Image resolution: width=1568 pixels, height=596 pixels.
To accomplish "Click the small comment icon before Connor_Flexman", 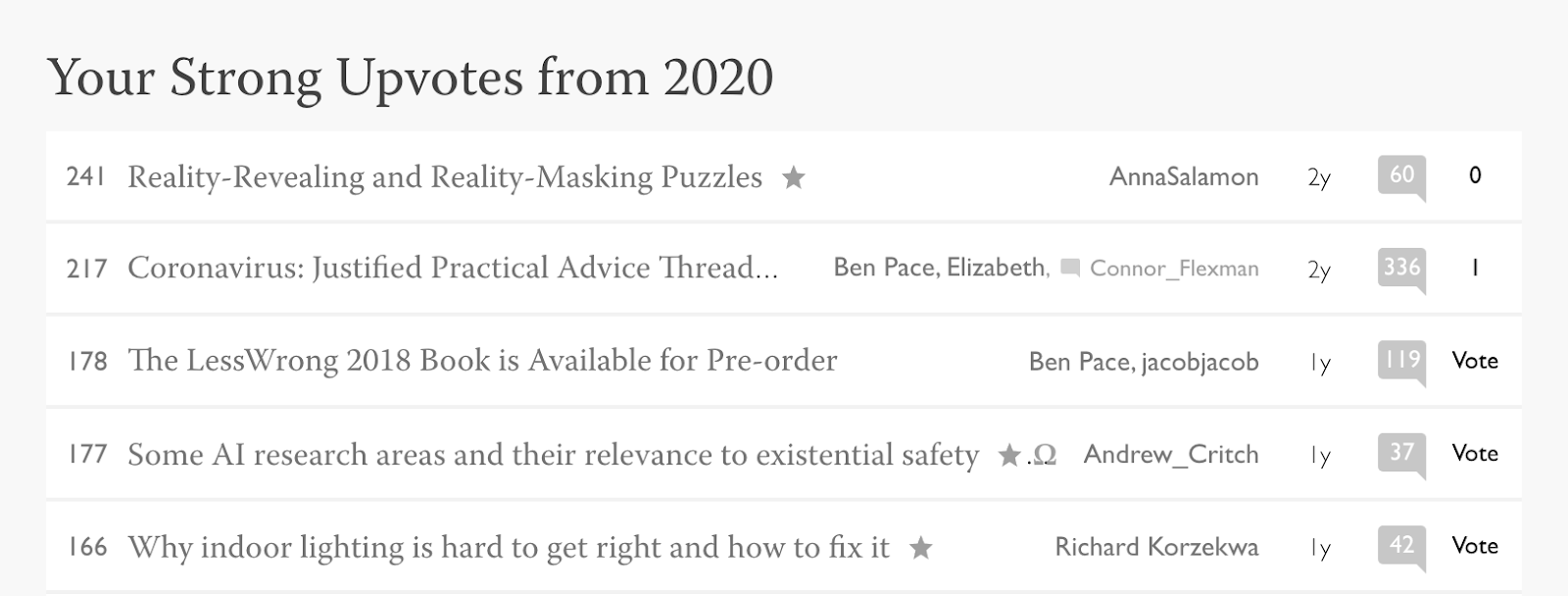I will pyautogui.click(x=1070, y=268).
